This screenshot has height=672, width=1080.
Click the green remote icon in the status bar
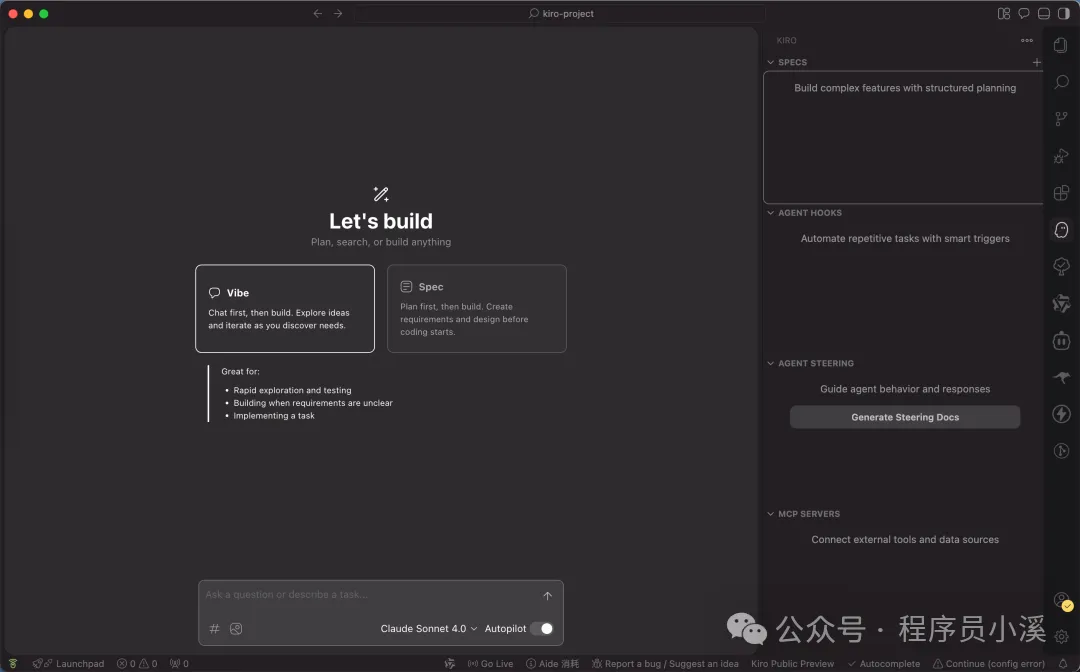point(12,664)
